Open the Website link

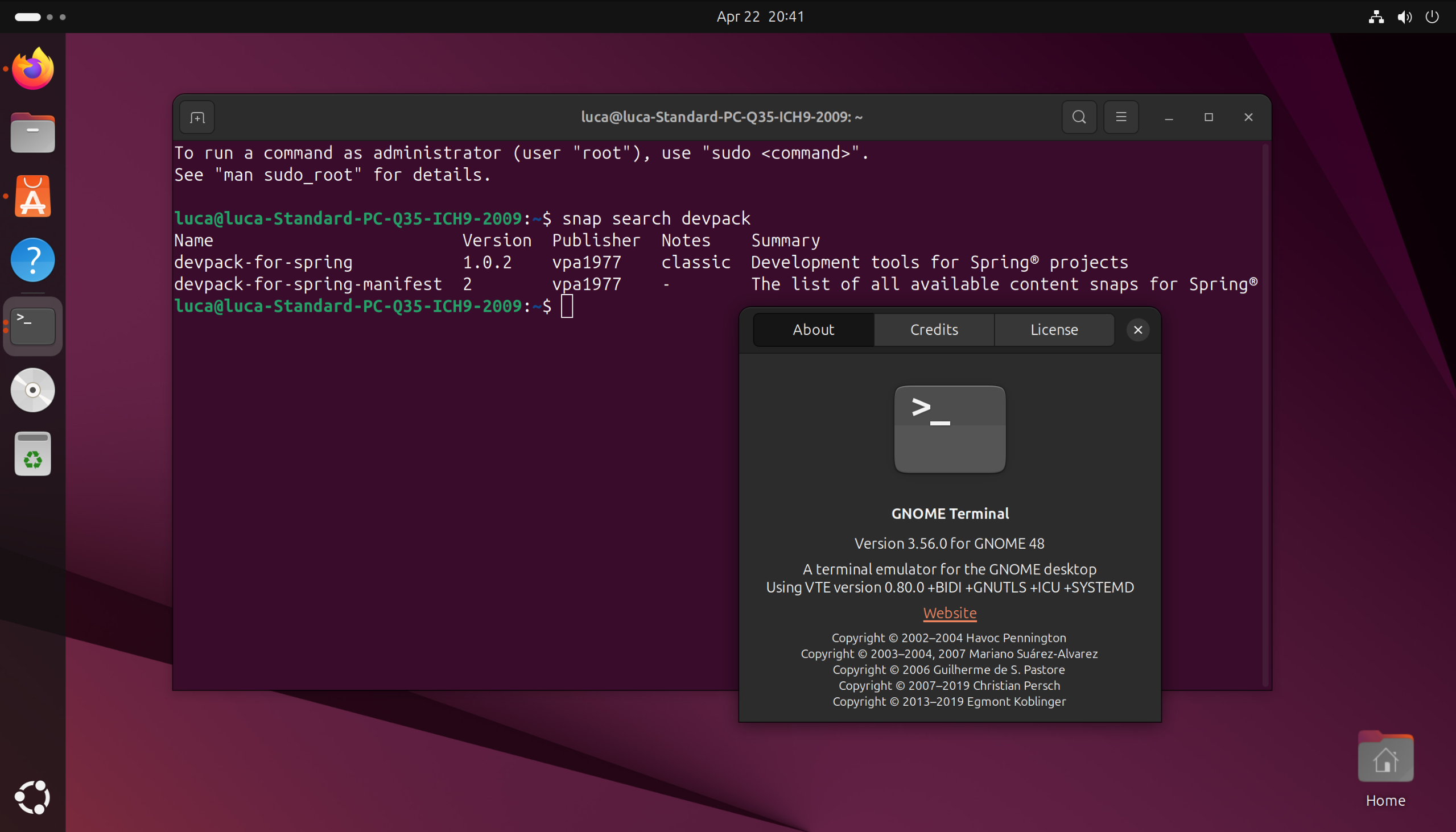950,613
